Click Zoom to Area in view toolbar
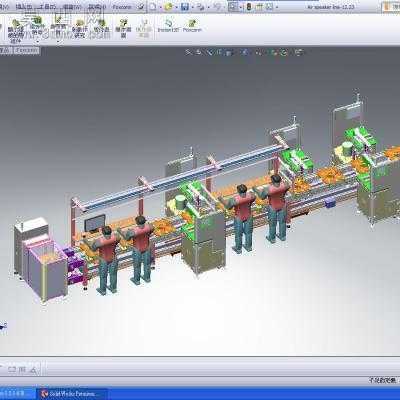This screenshot has height=400, width=400. [198, 52]
